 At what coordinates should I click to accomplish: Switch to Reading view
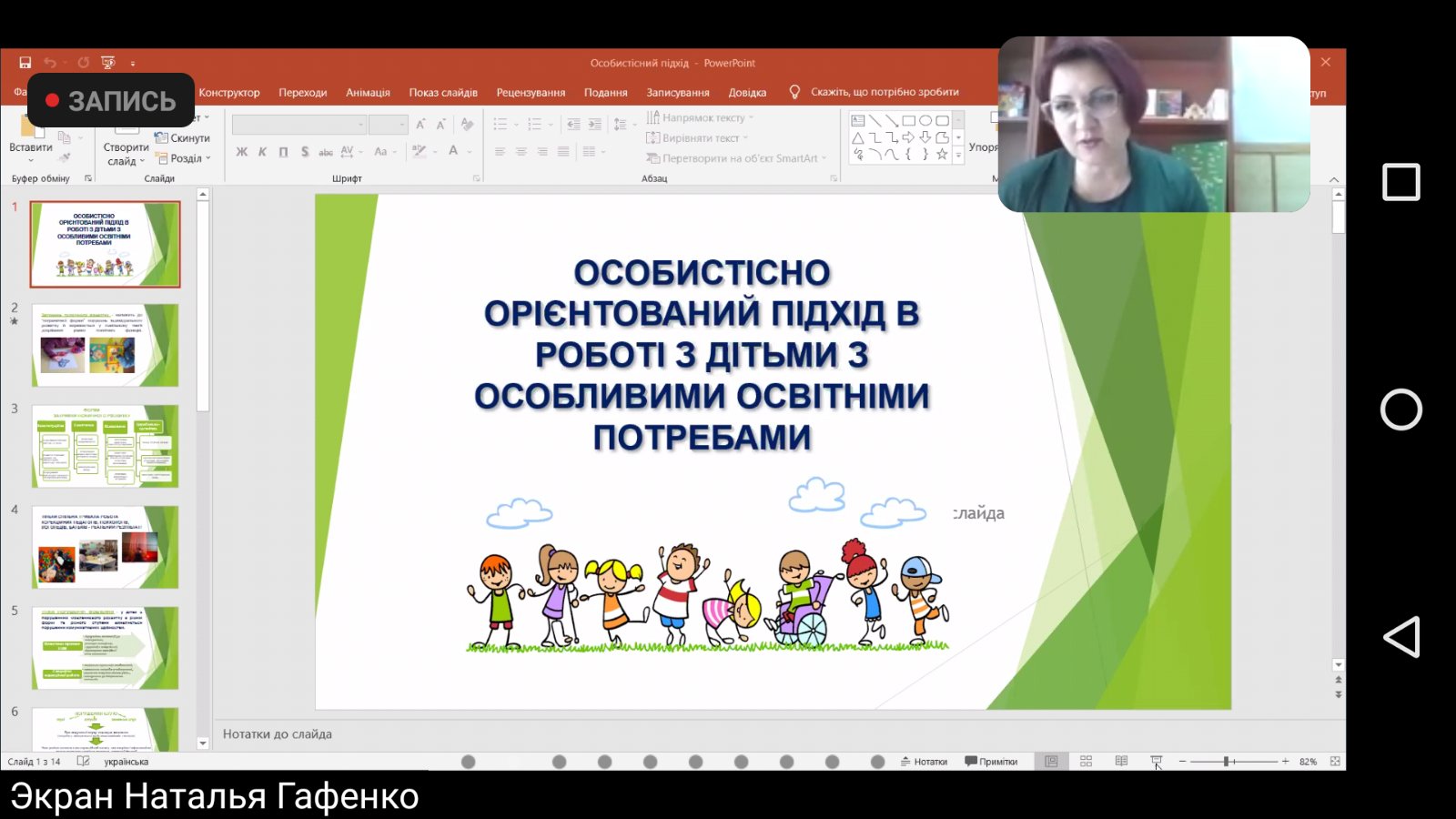coord(1121,761)
